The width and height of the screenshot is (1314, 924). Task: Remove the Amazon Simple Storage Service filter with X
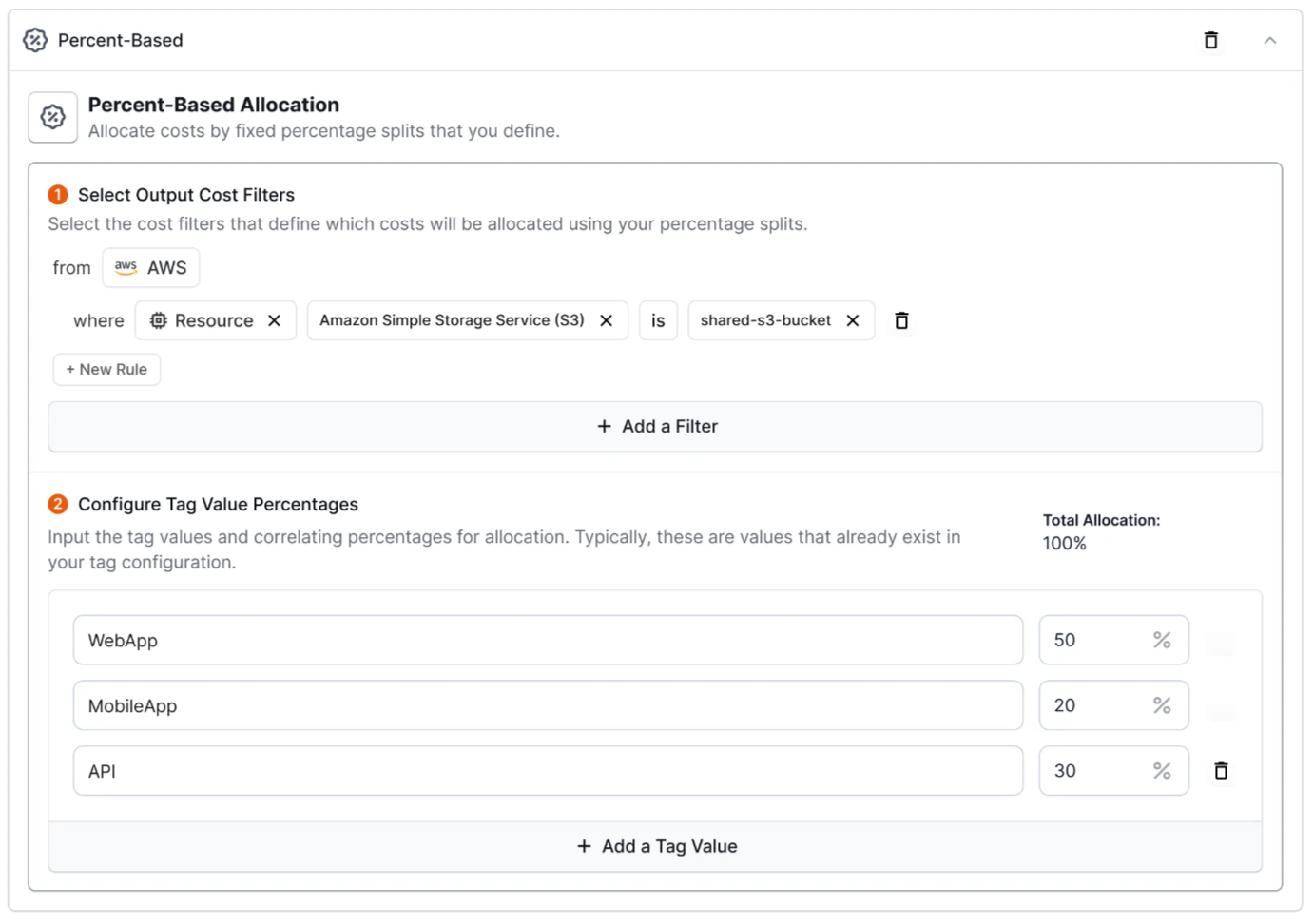pos(606,320)
